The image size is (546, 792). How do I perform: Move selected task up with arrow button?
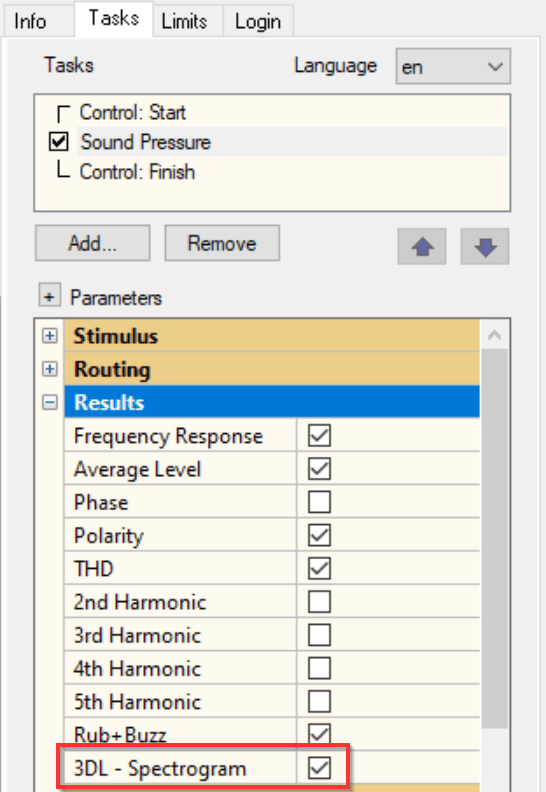[x=422, y=247]
